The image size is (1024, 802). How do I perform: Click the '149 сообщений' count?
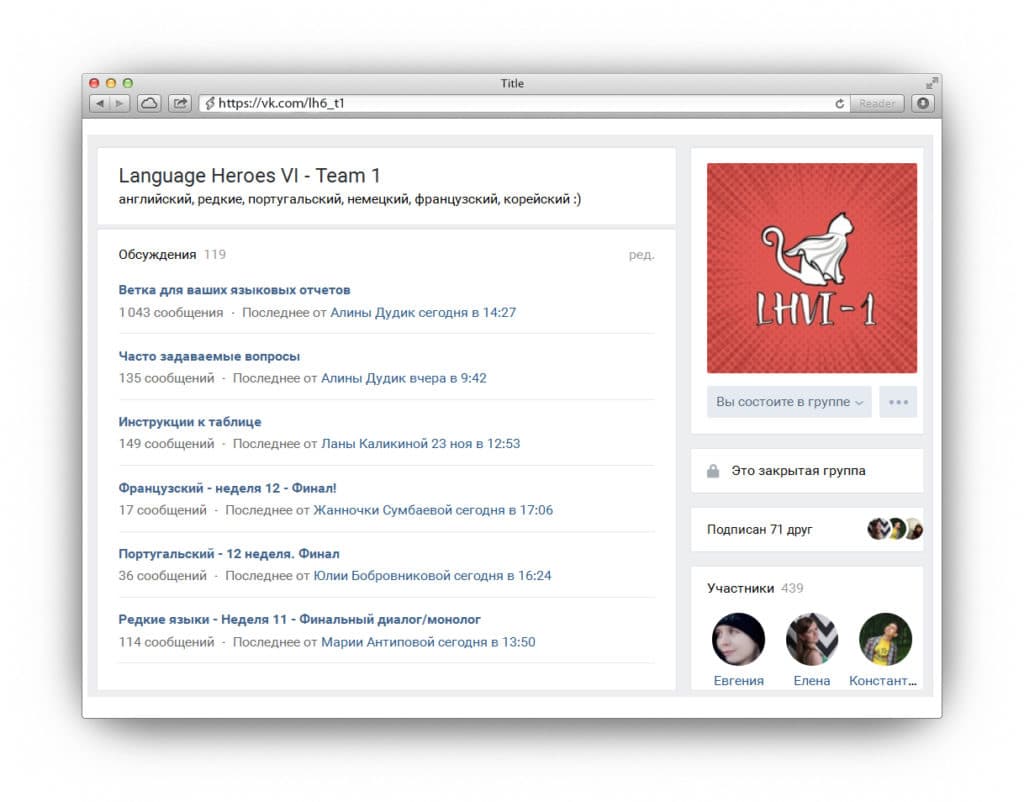pos(167,443)
